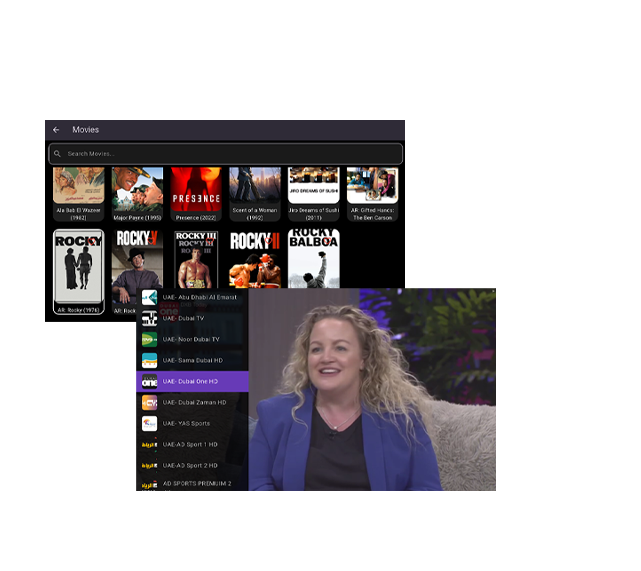The image size is (641, 571).
Task: Click the AD Sport 1 HD channel logo
Action: click(149, 444)
